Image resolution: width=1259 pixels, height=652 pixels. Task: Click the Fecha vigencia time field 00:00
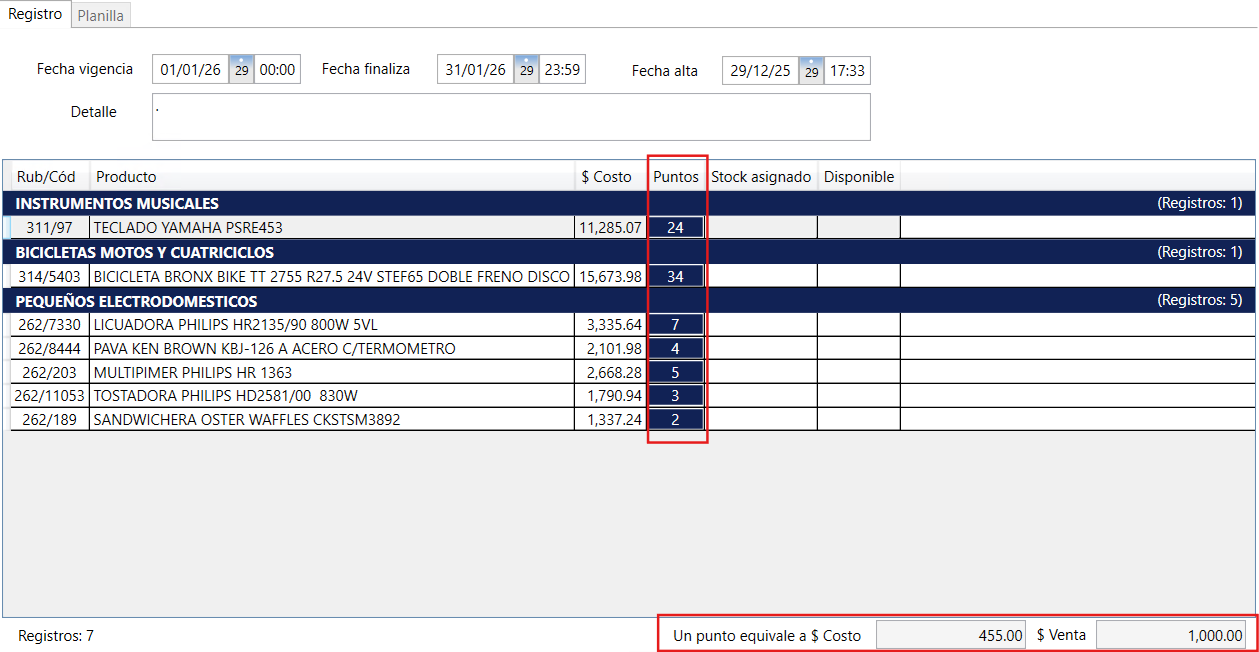tap(277, 70)
